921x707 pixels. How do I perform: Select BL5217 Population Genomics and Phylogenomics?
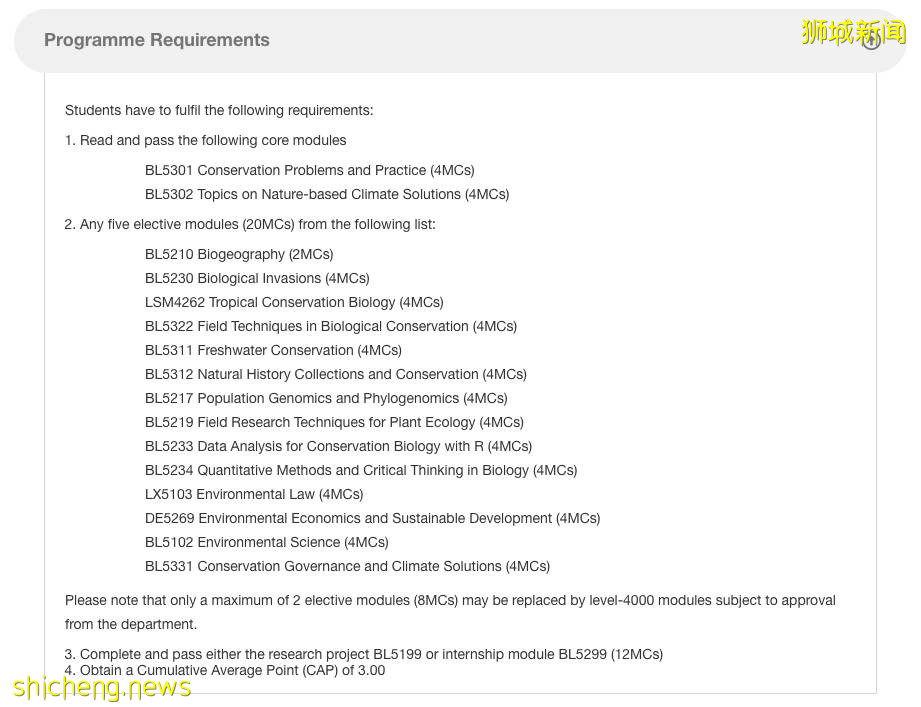click(x=325, y=398)
